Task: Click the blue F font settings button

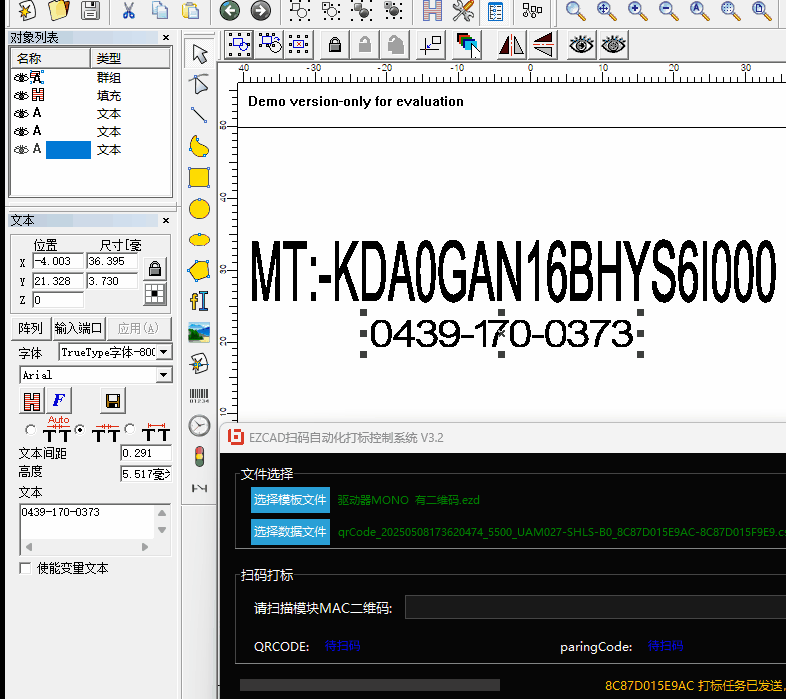Action: point(59,401)
